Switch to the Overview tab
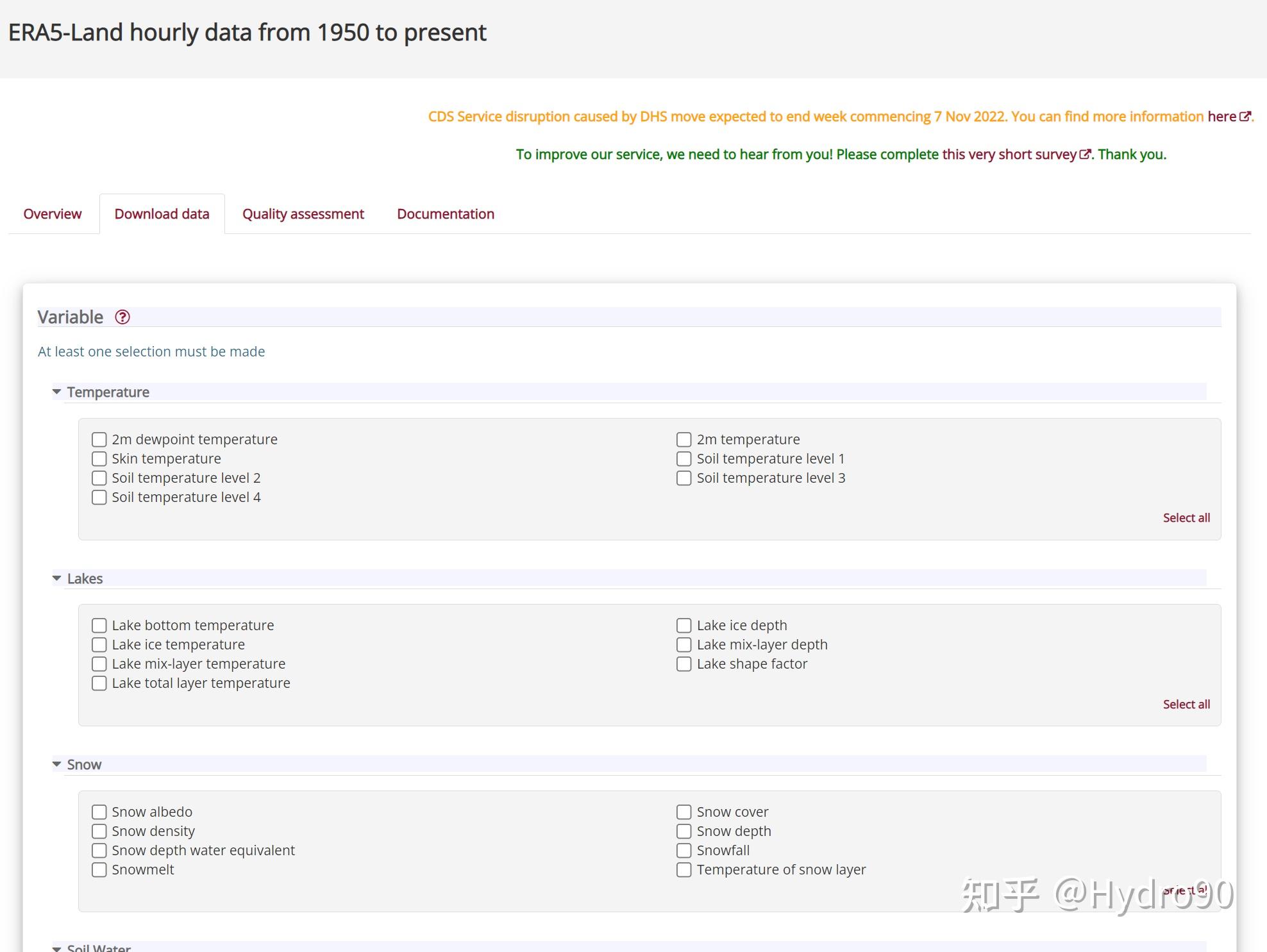This screenshot has height=952, width=1267. (53, 214)
